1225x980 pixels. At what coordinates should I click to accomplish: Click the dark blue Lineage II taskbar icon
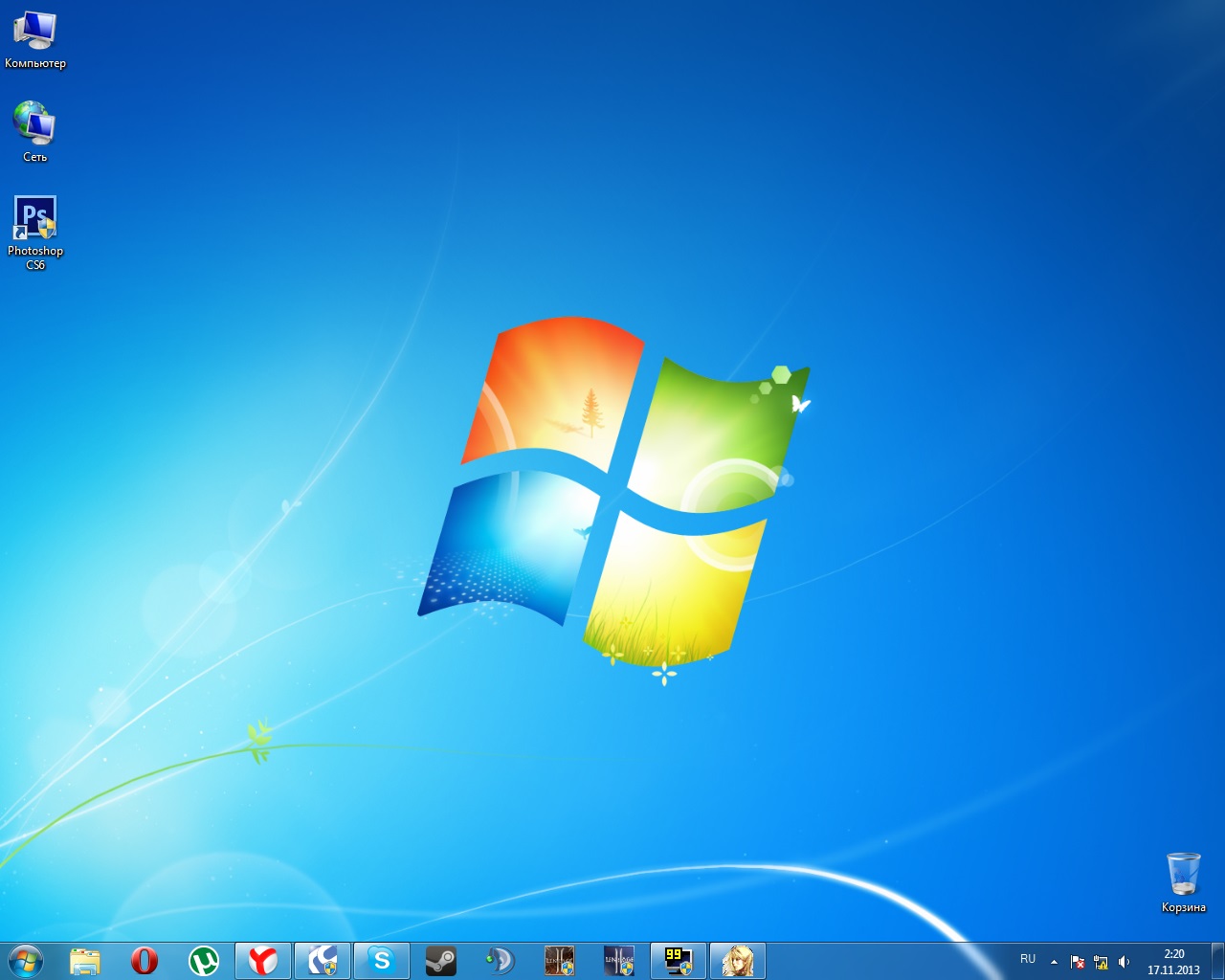(619, 961)
